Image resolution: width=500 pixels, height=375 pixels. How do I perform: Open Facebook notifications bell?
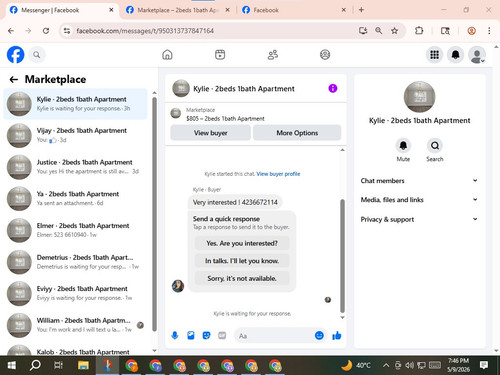(455, 55)
